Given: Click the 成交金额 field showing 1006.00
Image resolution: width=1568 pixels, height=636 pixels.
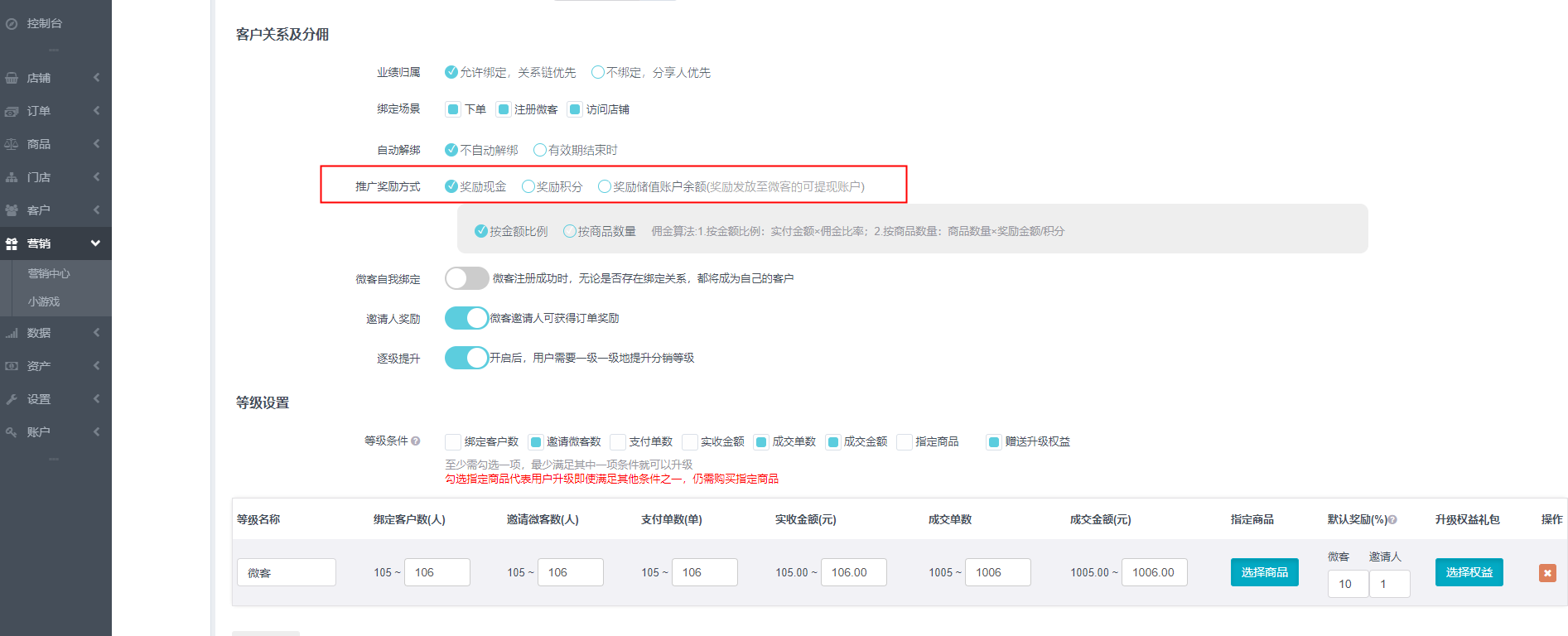Looking at the screenshot, I should (1155, 572).
